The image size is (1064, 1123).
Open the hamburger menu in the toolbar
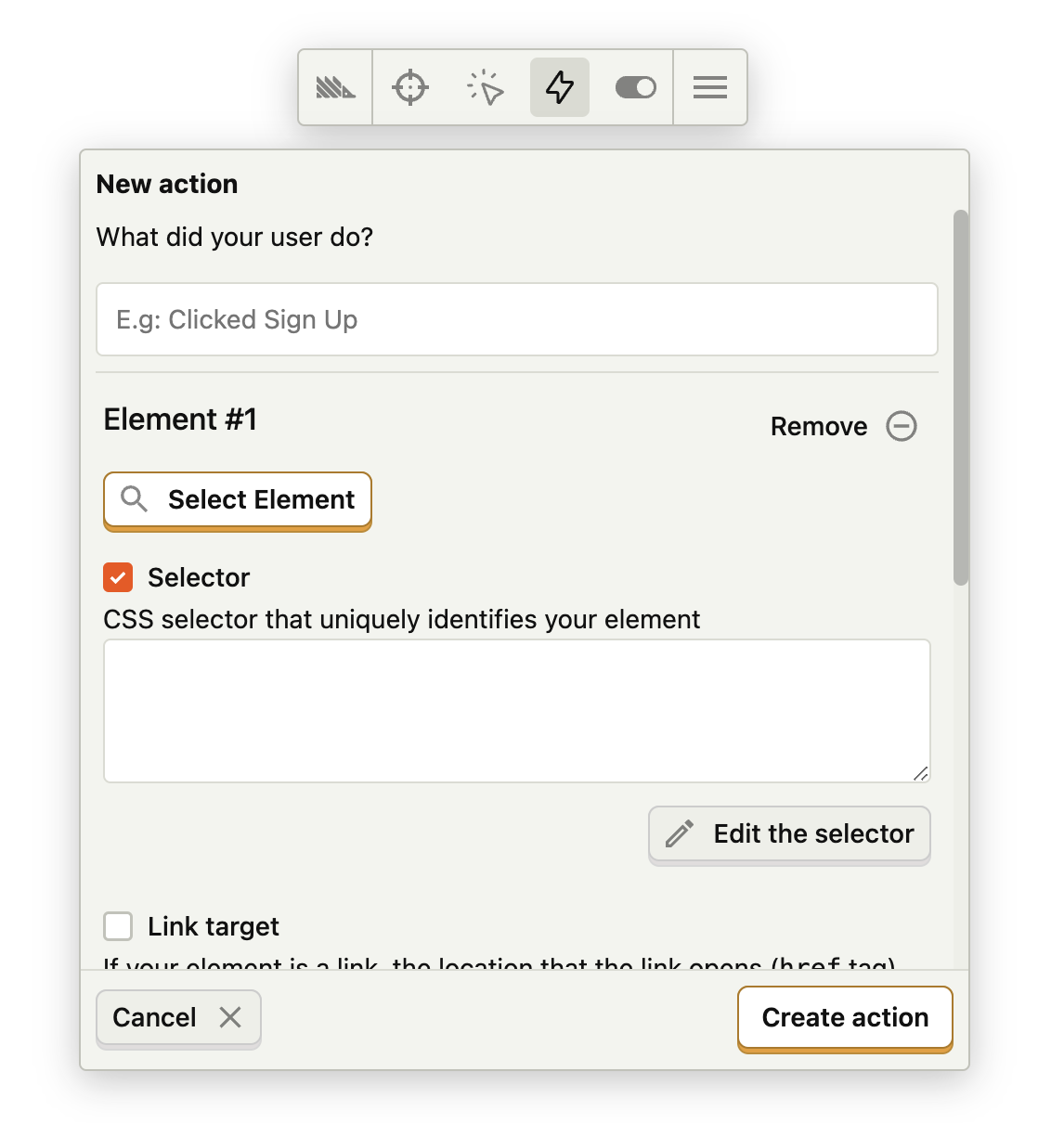pyautogui.click(x=709, y=87)
